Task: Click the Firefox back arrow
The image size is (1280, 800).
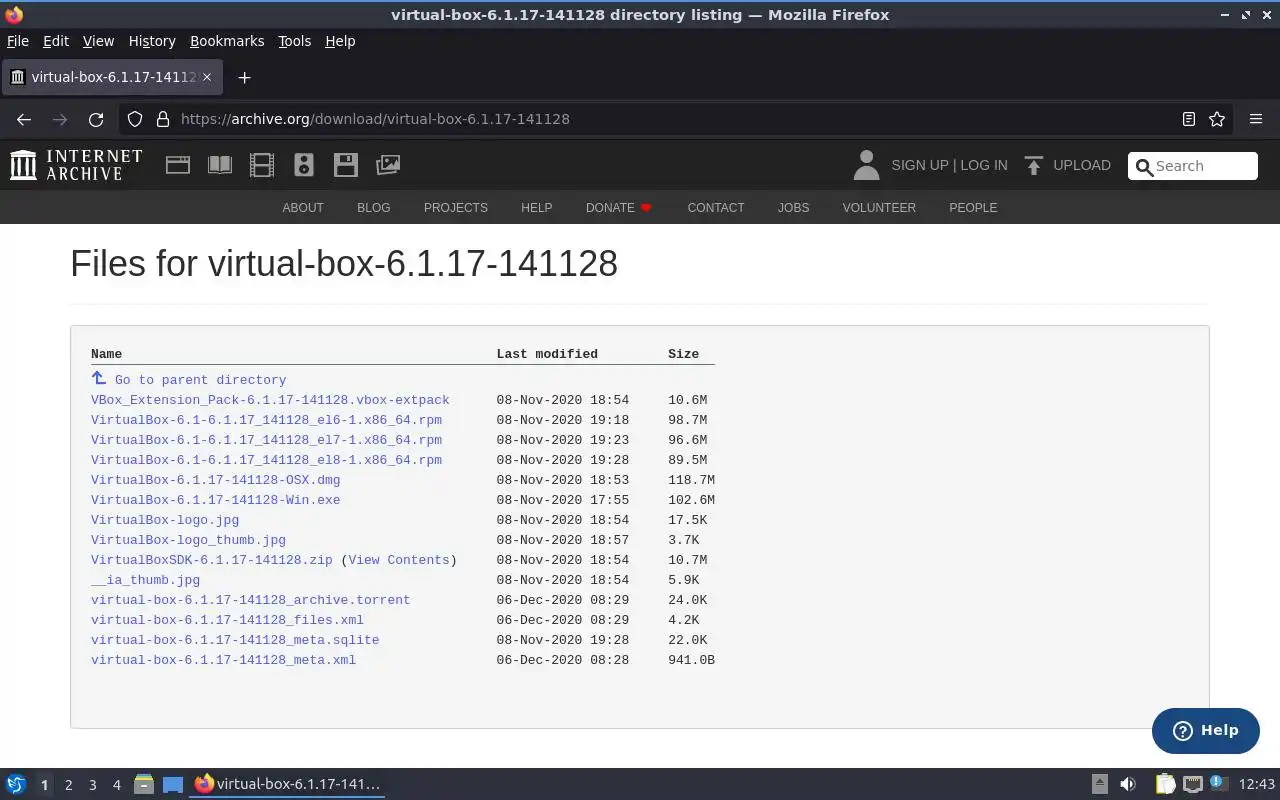Action: click(24, 119)
